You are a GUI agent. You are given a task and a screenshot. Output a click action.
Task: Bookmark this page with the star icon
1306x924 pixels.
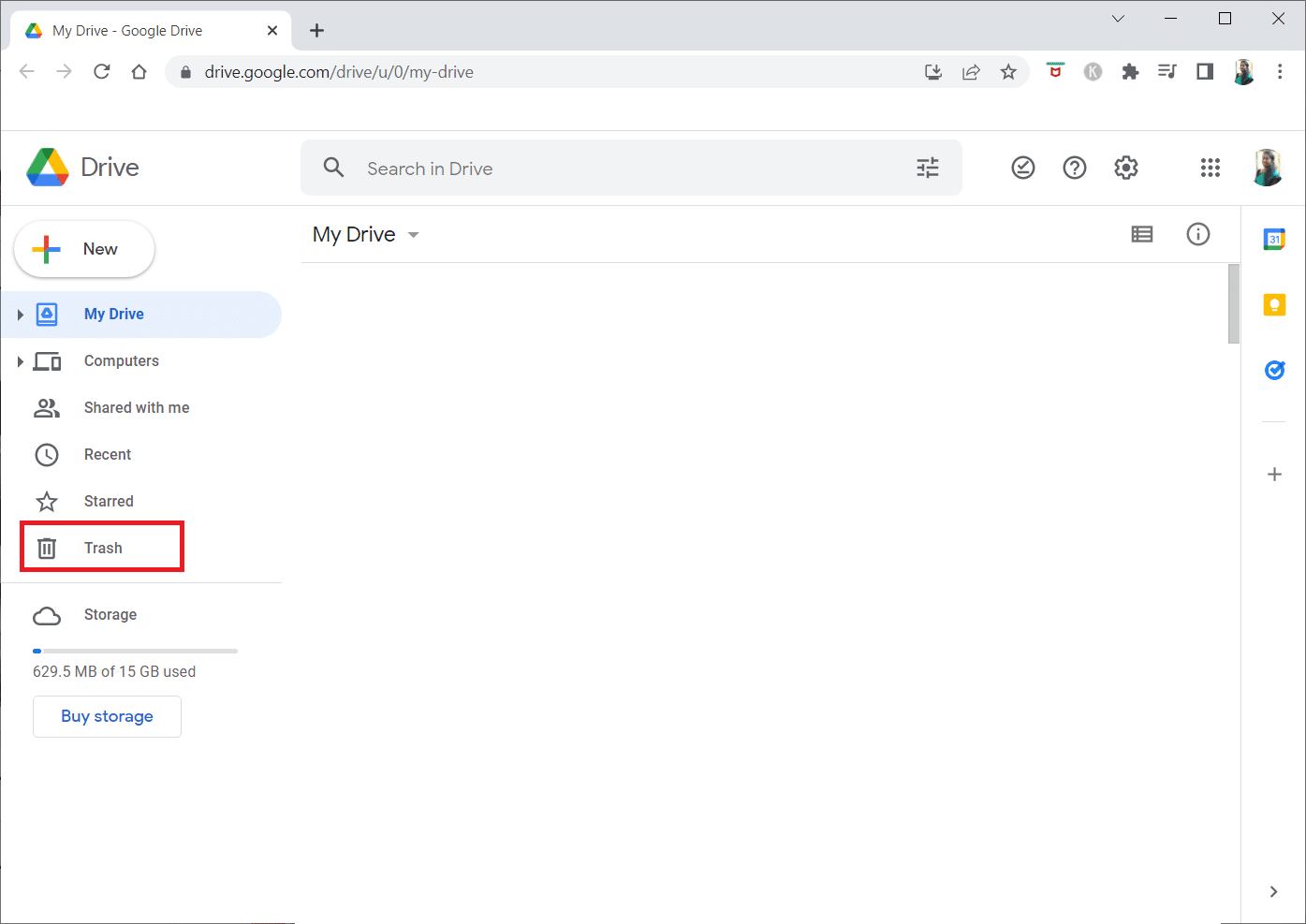tap(1008, 72)
